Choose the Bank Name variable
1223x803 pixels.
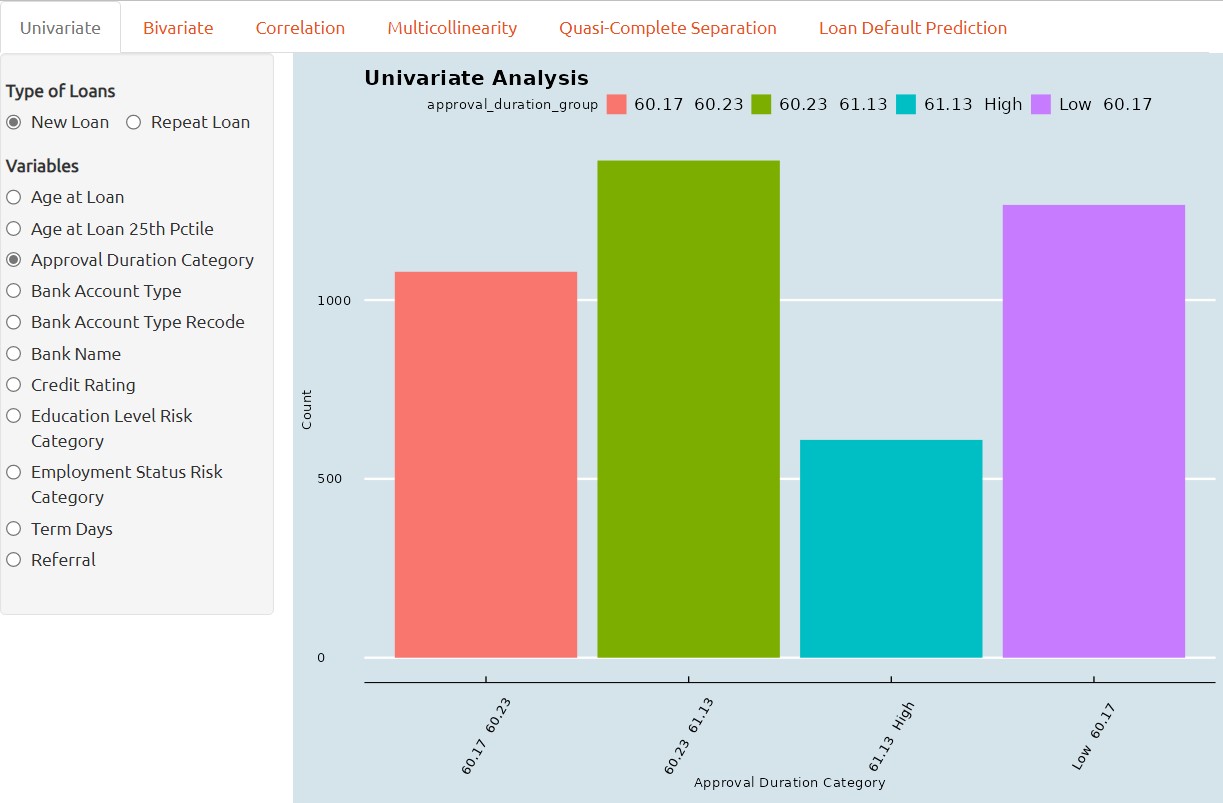(14, 354)
